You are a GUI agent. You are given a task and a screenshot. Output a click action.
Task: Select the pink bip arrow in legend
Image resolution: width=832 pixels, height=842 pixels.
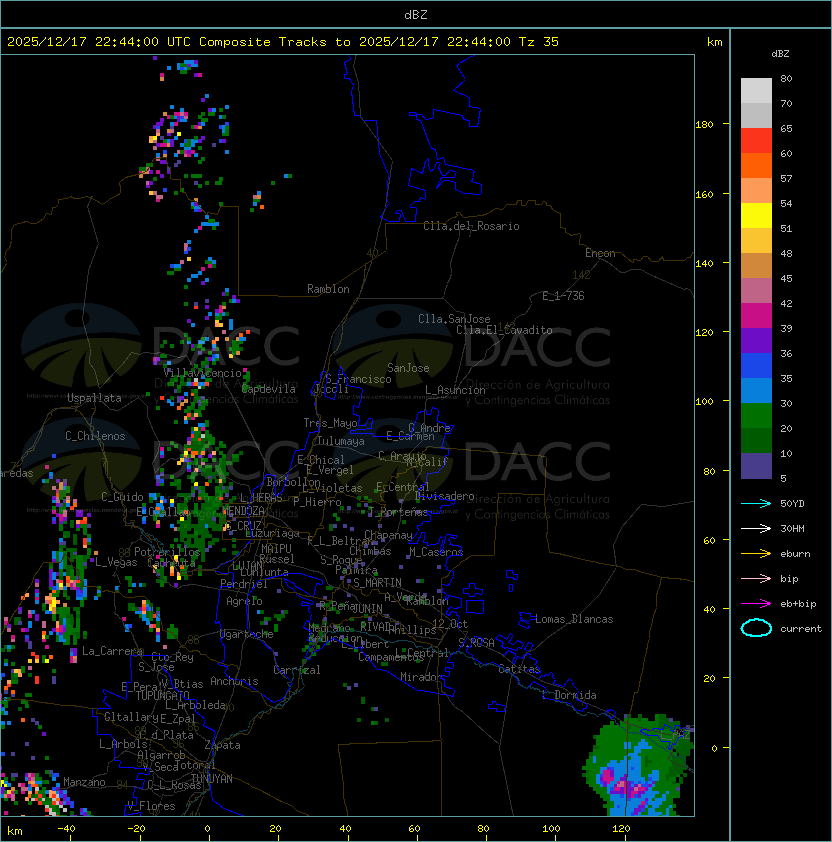(756, 578)
